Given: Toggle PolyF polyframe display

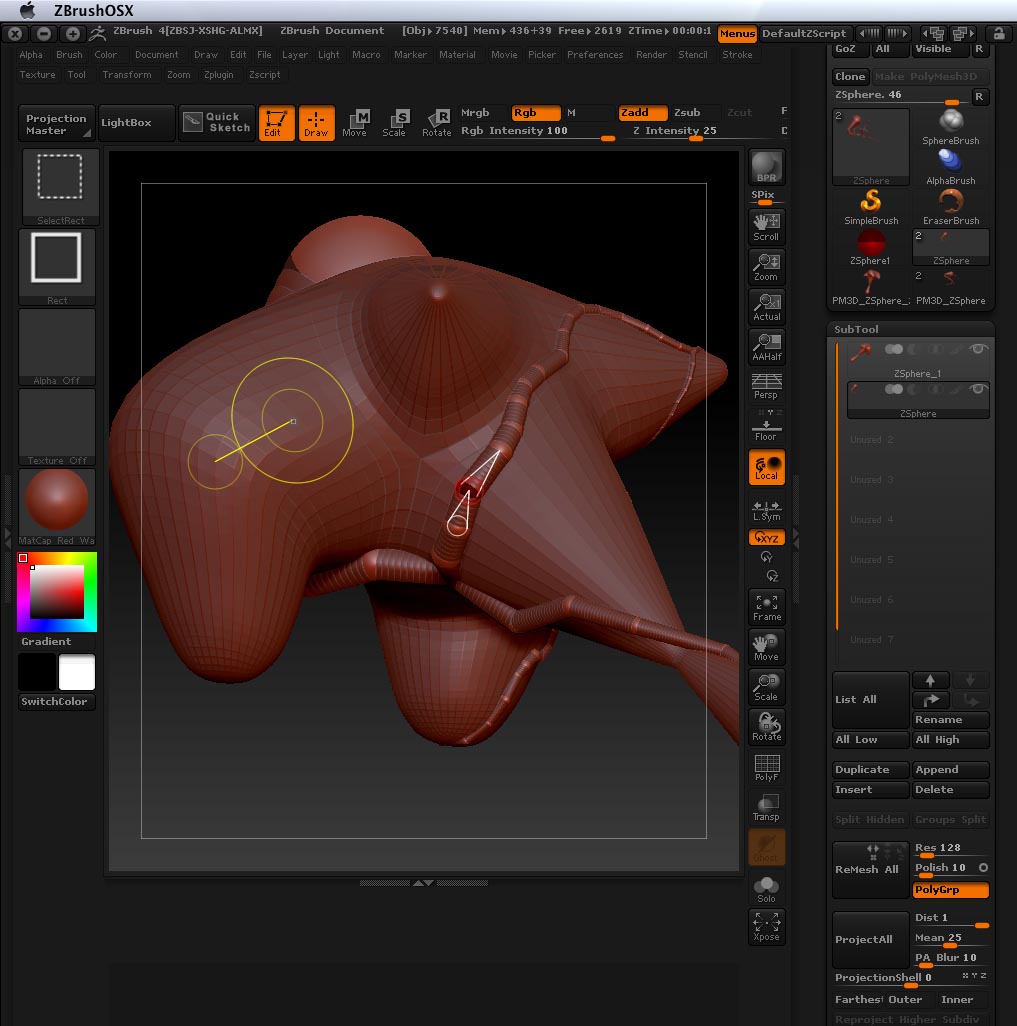Looking at the screenshot, I should pyautogui.click(x=766, y=768).
